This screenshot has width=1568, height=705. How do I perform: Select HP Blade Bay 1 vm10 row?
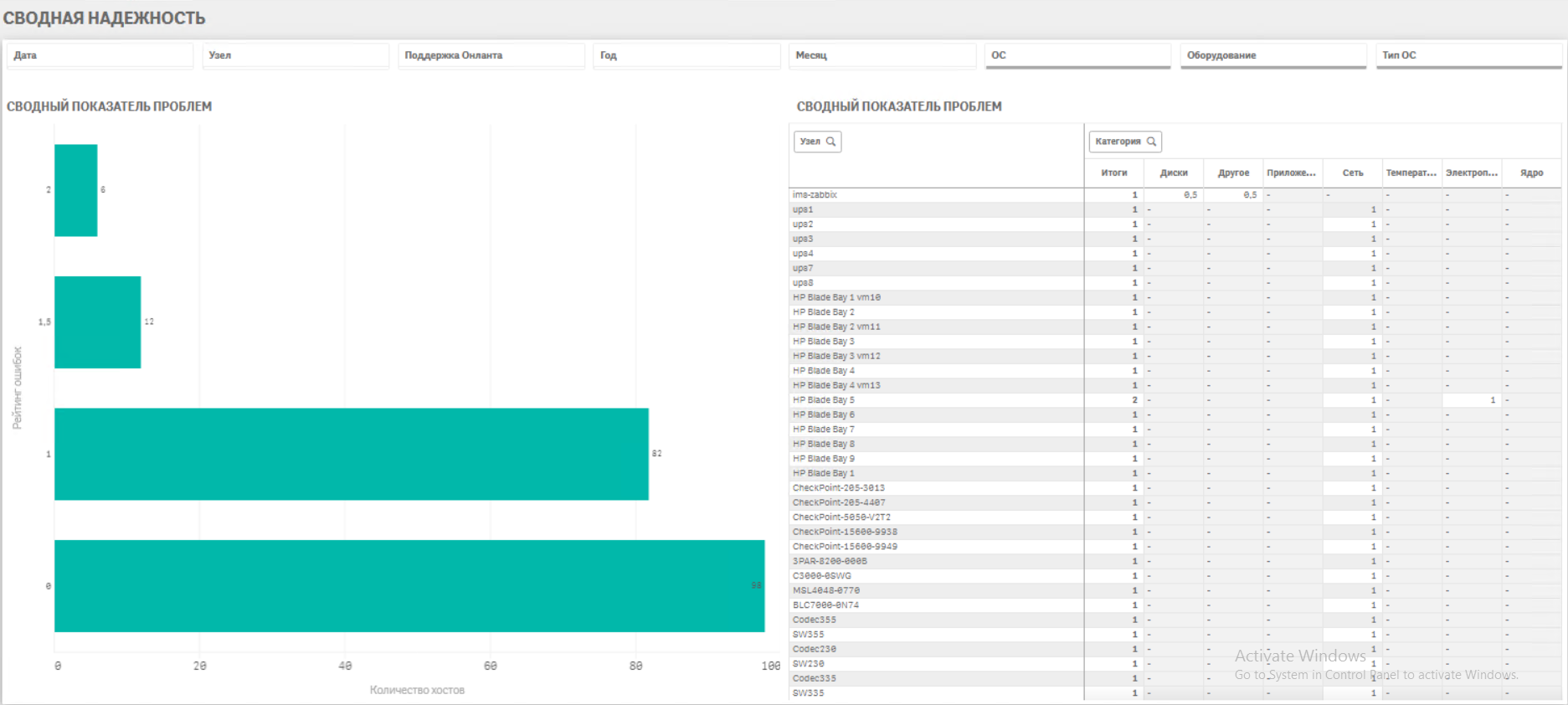936,297
